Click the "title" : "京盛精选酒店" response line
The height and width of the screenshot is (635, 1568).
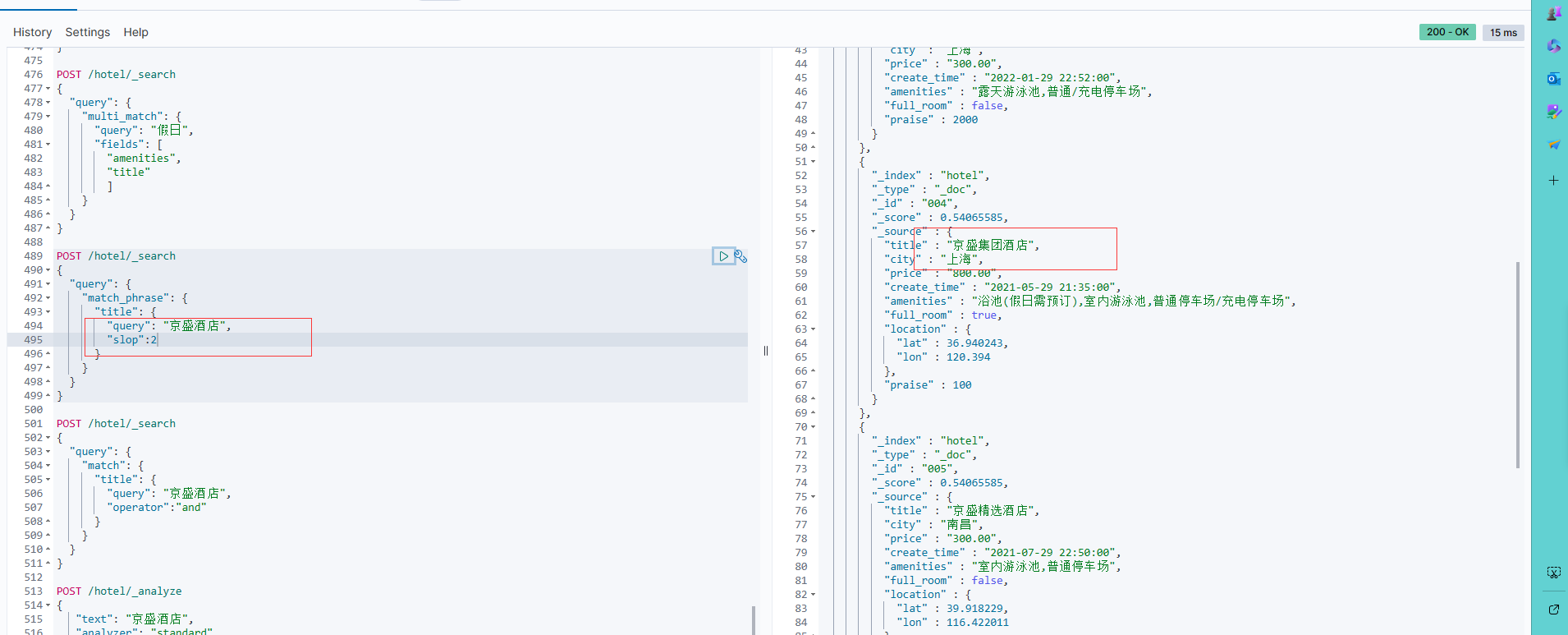[962, 511]
